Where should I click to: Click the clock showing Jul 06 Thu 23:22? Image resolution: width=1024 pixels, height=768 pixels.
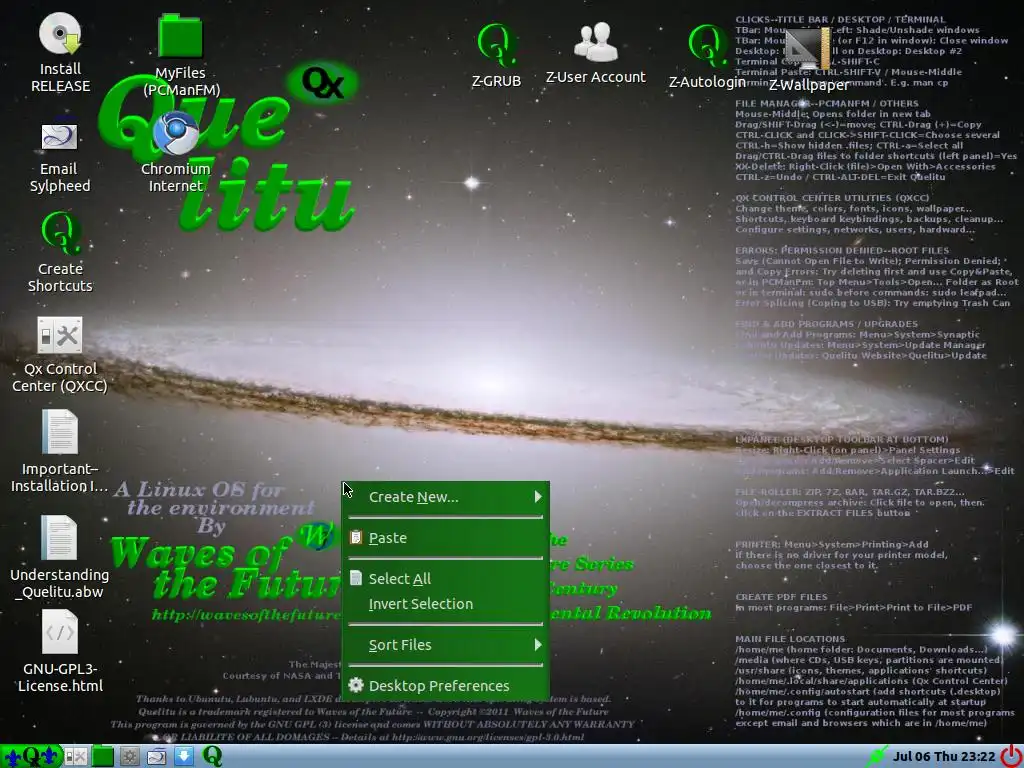944,756
